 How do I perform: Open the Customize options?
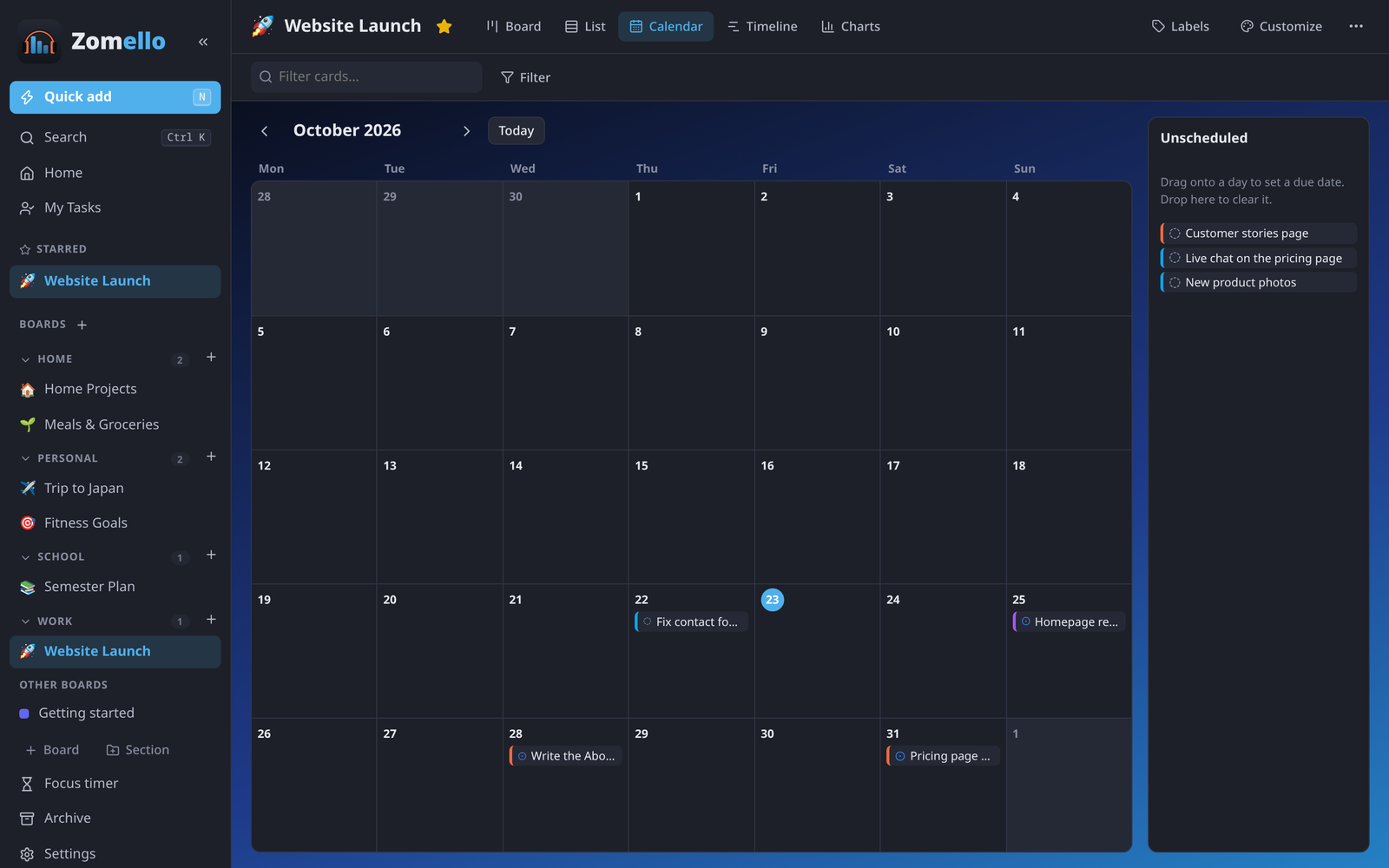(x=1280, y=26)
